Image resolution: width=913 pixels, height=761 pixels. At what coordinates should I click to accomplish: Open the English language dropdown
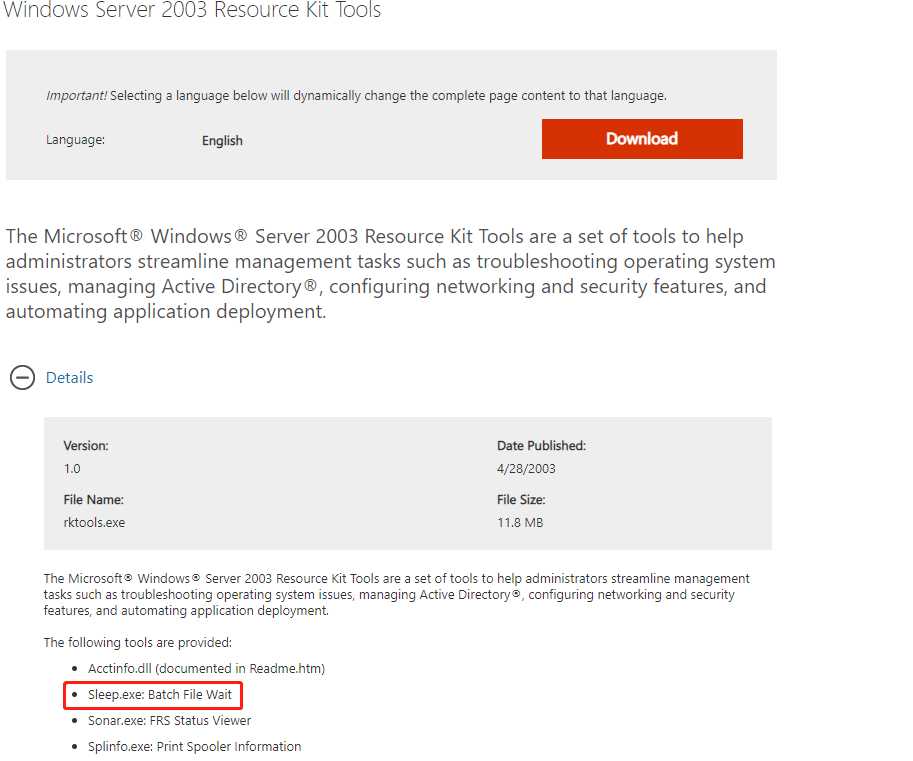click(222, 141)
